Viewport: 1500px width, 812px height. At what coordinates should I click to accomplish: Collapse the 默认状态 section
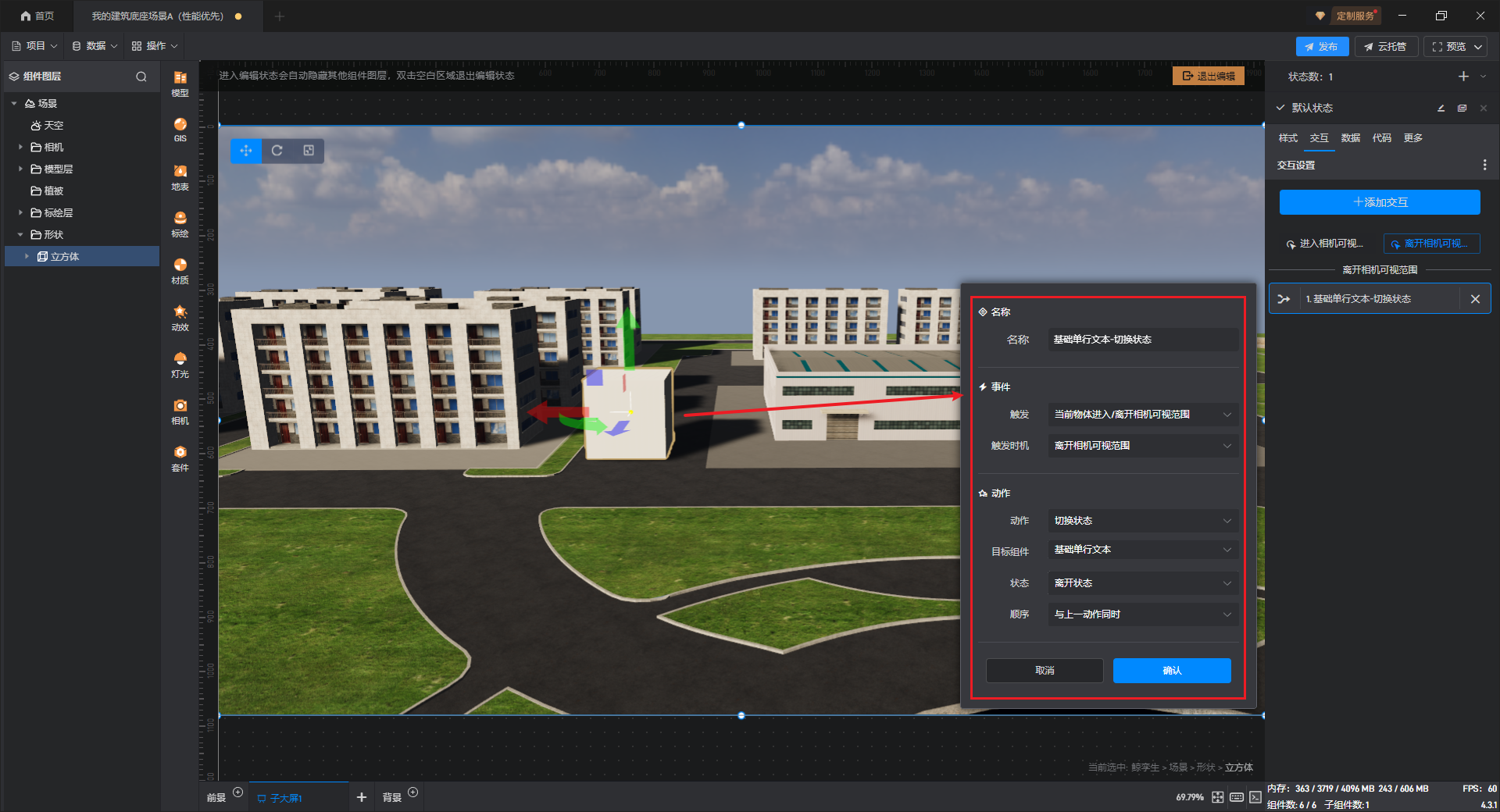pos(1280,108)
